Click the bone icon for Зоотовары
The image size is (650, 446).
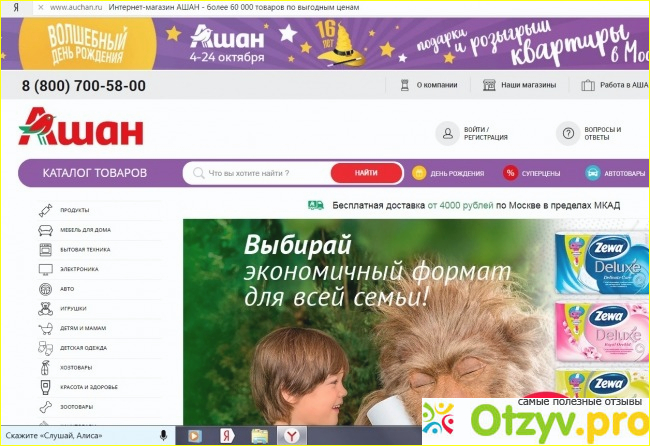click(46, 407)
